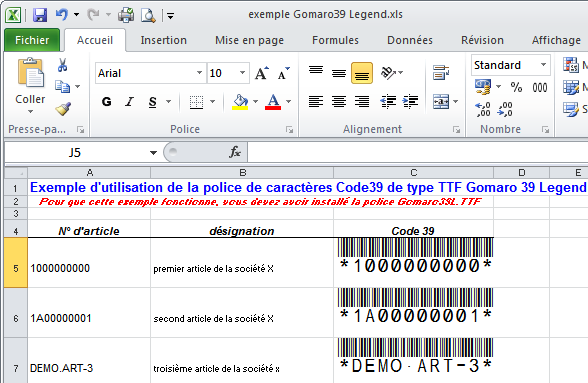
Task: Increase the font size
Action: 261,73
